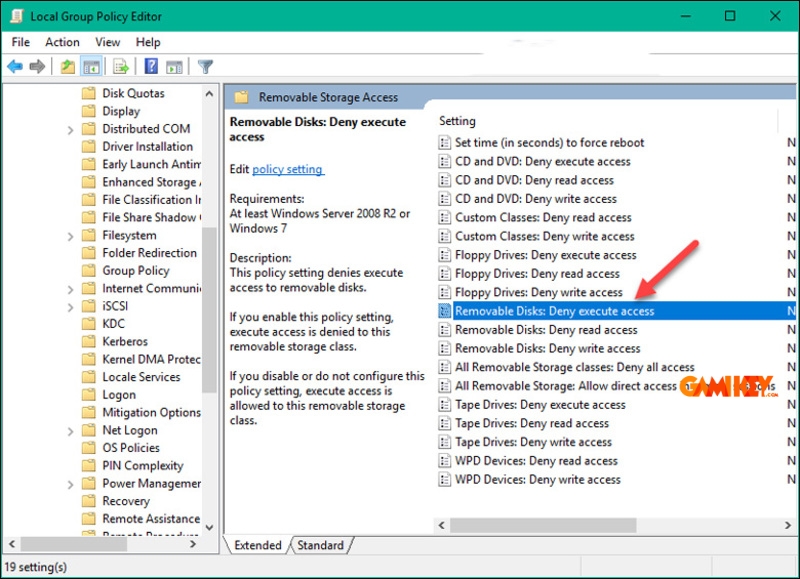Select Custom Classes: Deny write access
800x579 pixels.
(x=544, y=236)
